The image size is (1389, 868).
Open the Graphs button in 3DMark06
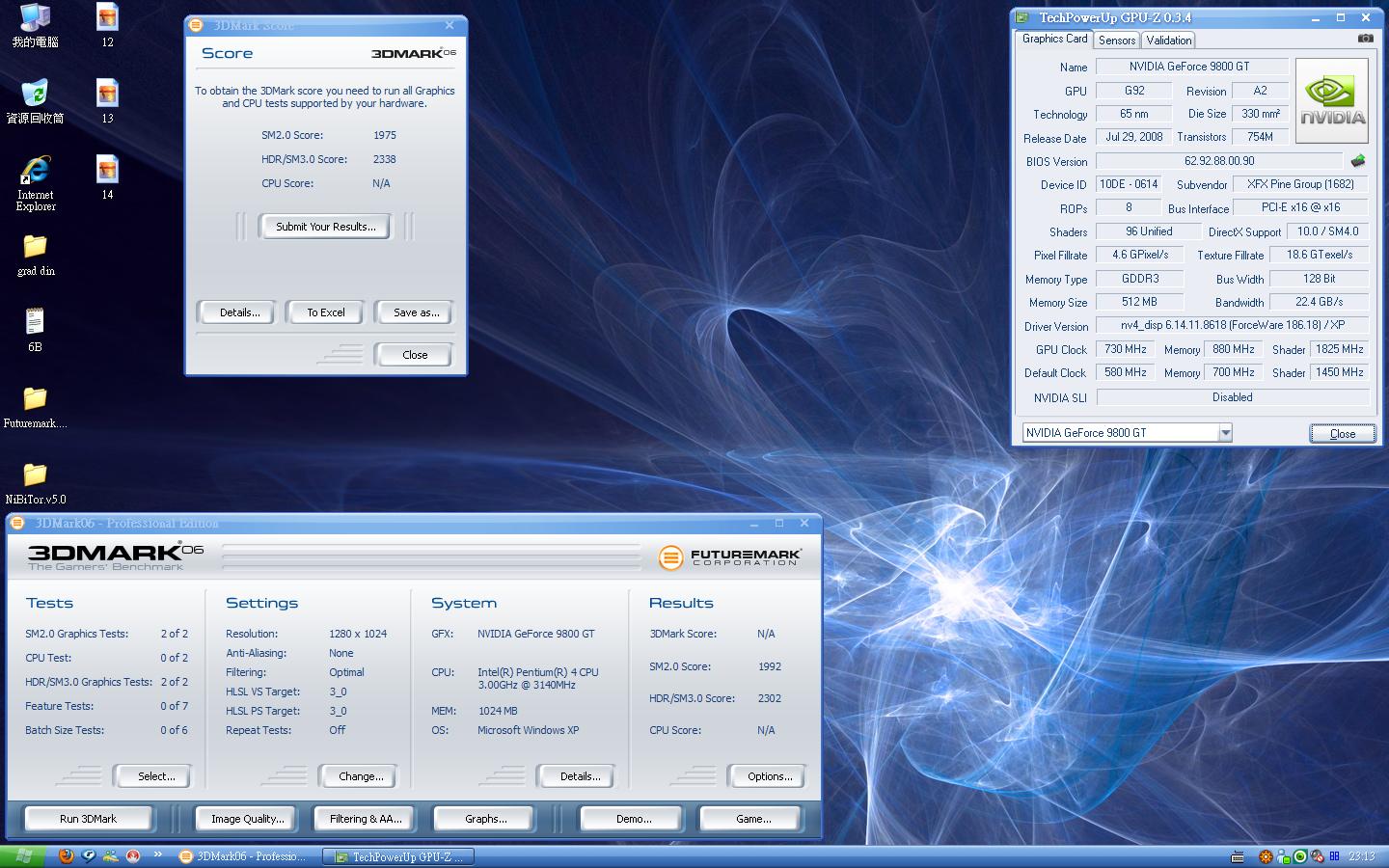point(485,819)
